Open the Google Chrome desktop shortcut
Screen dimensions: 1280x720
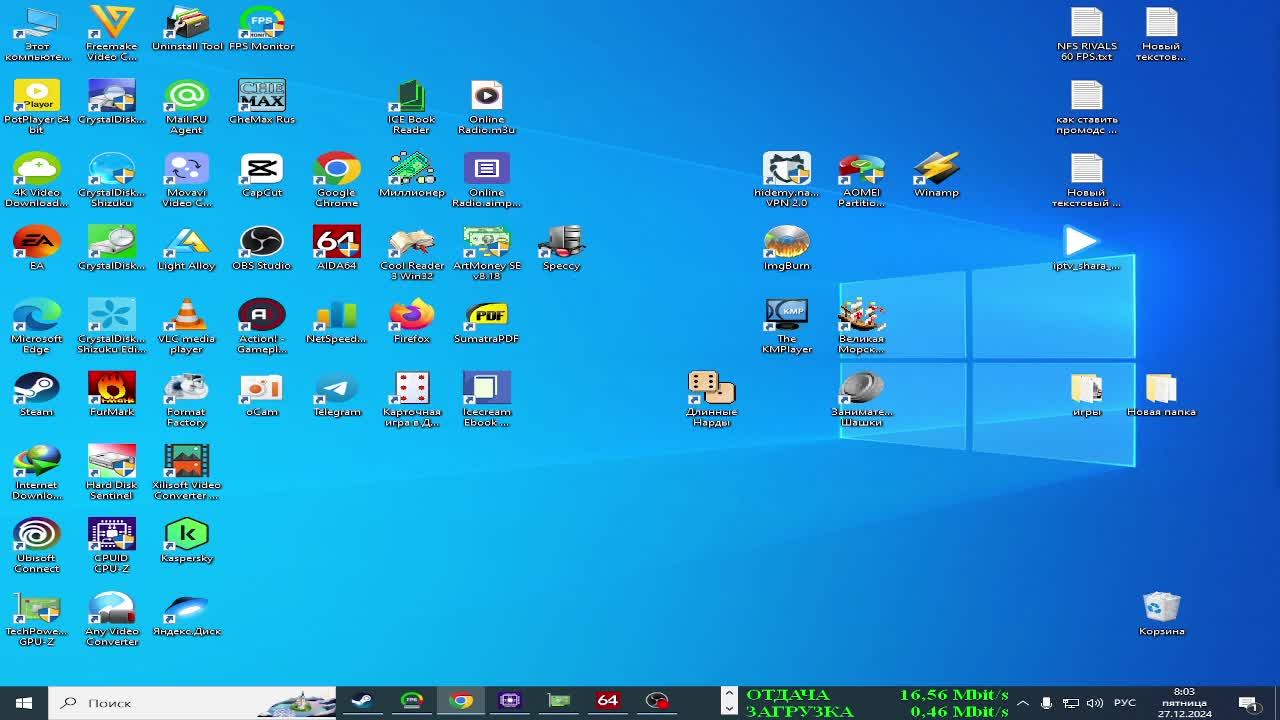(337, 180)
